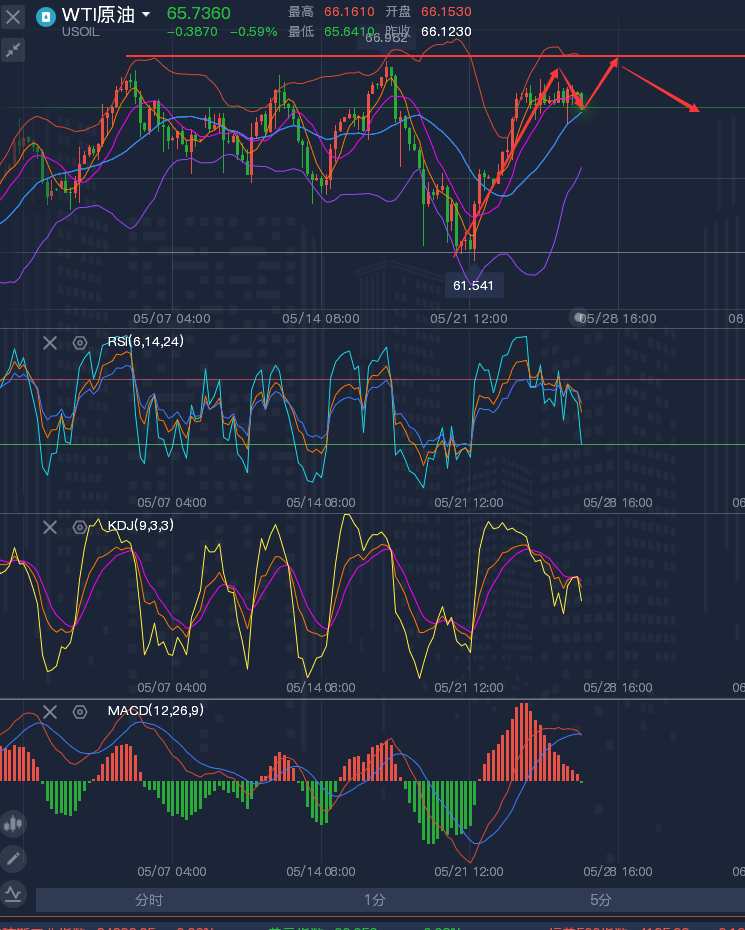The image size is (745, 930).
Task: Remove the MACD indicator panel
Action: point(49,712)
